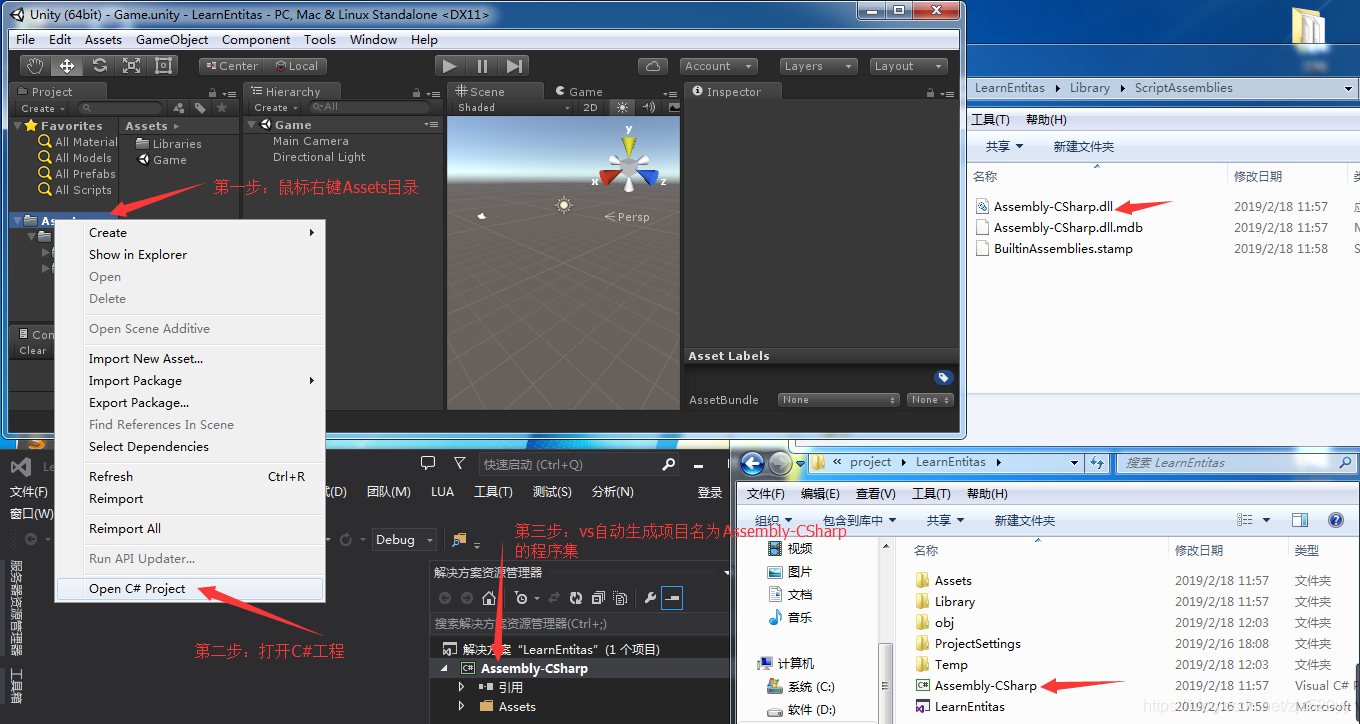Select the Rotate tool in Unity toolbar
This screenshot has width=1360, height=724.
(x=99, y=66)
